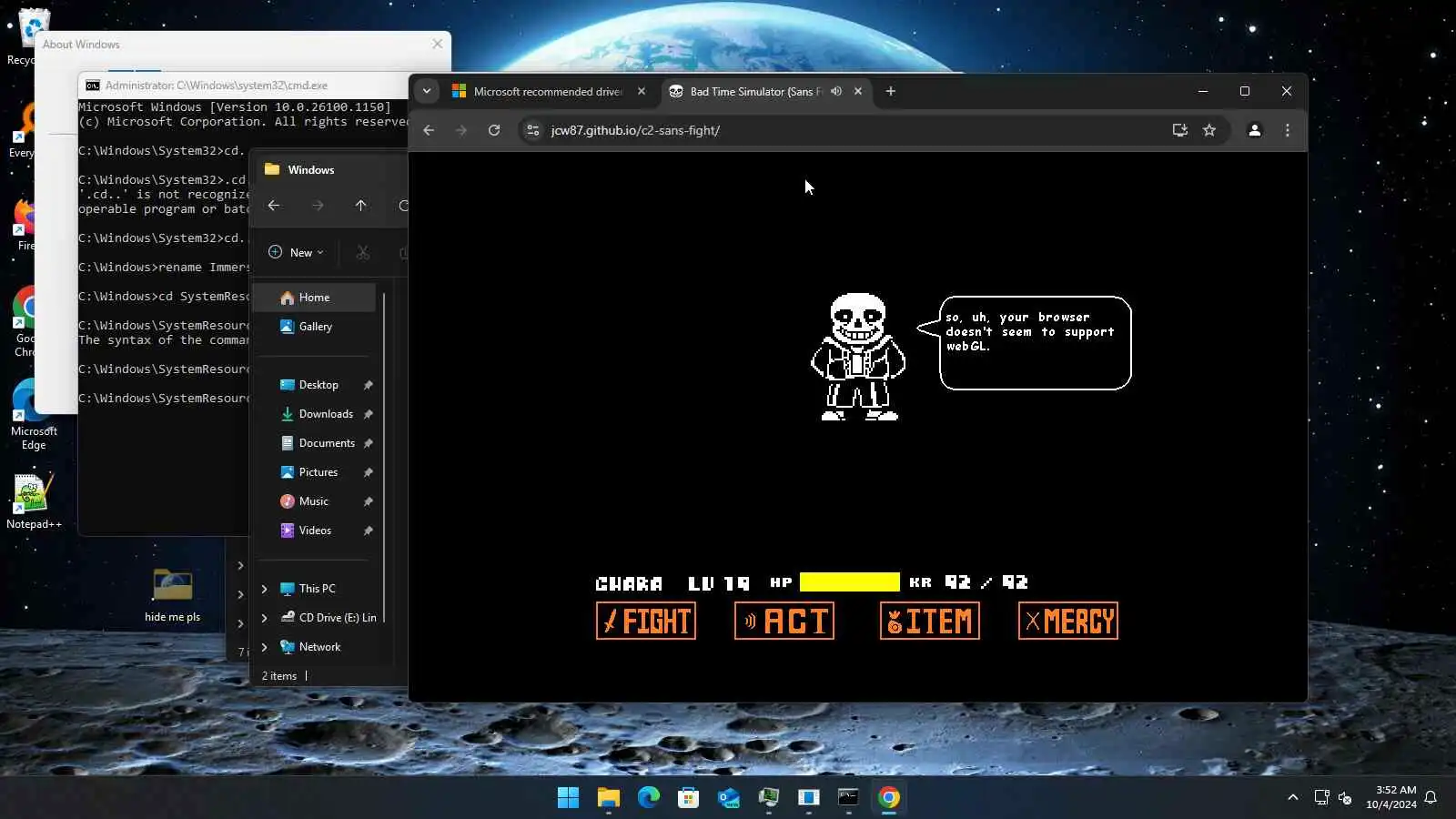
Task: Open the Chrome profile menu
Action: 1255,130
